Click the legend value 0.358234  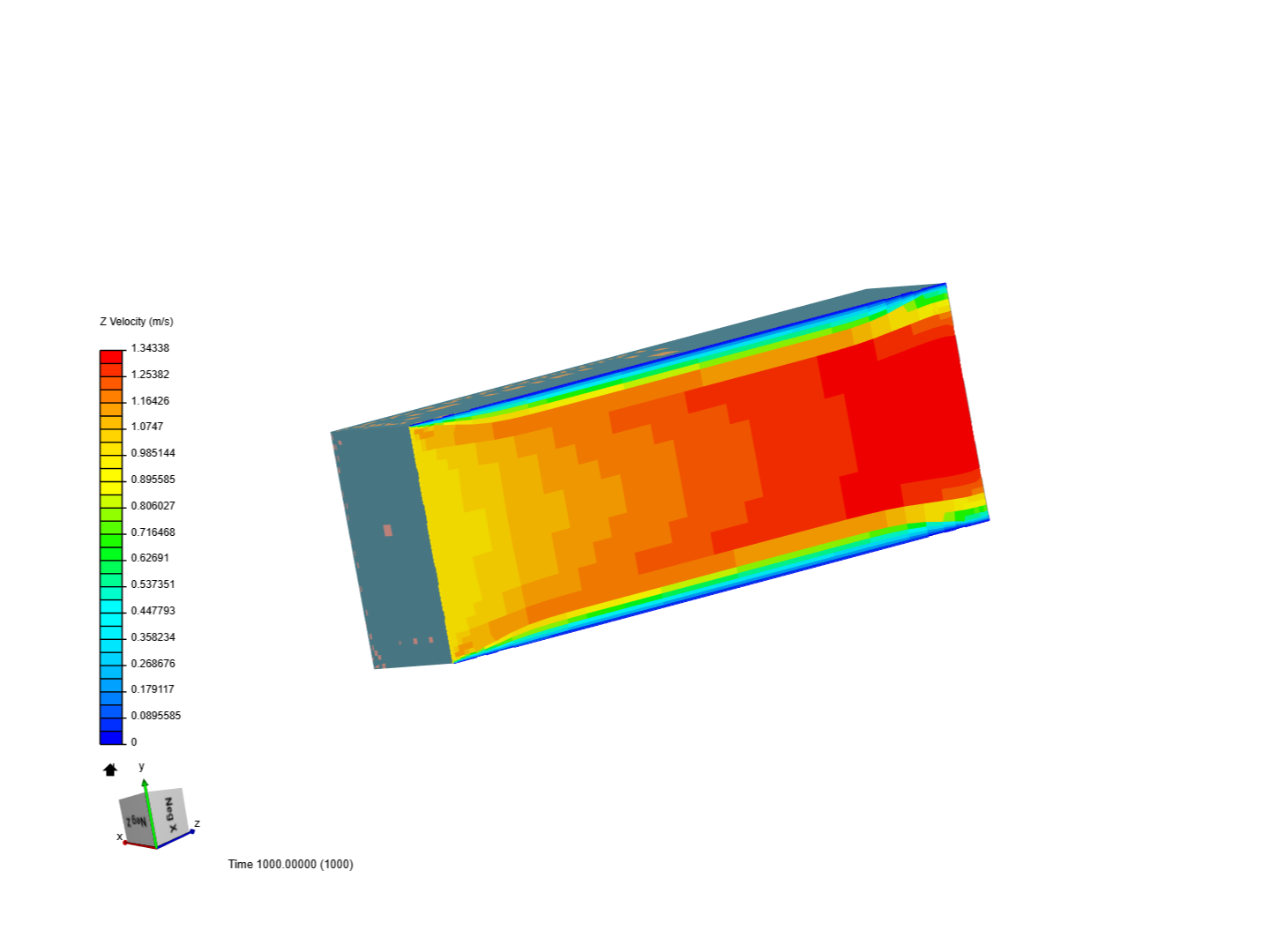coord(153,637)
